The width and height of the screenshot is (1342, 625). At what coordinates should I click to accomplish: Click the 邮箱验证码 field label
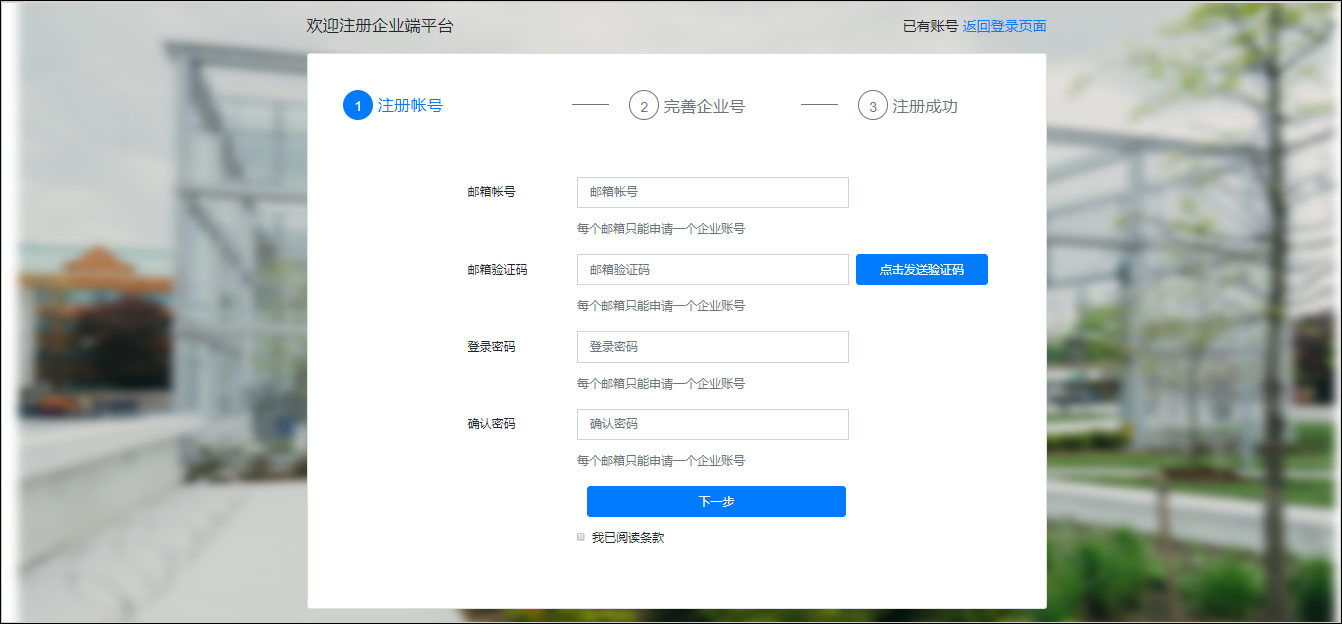click(497, 270)
